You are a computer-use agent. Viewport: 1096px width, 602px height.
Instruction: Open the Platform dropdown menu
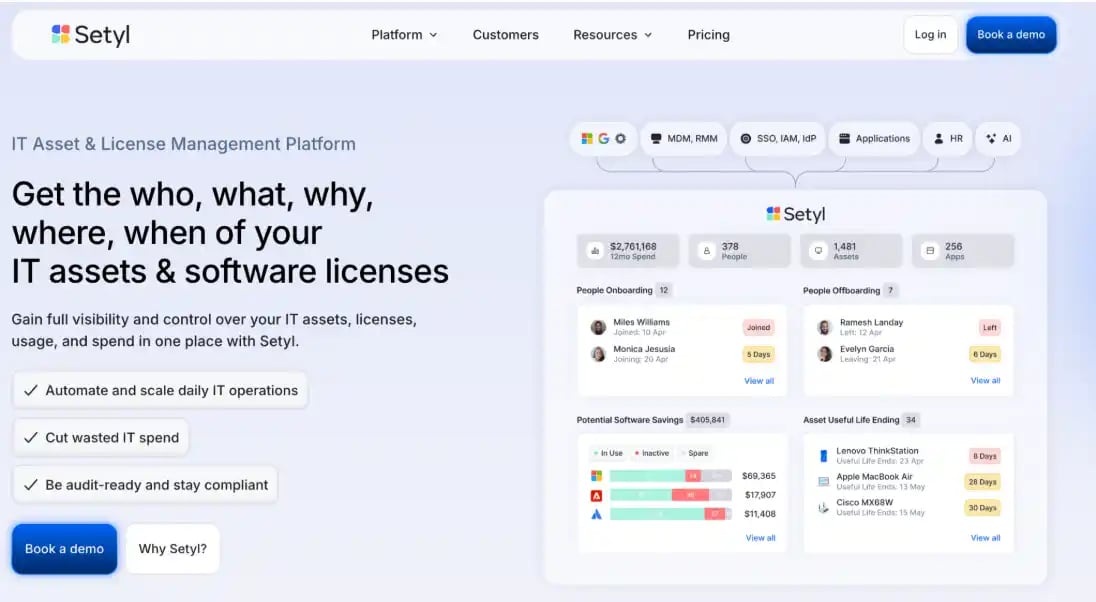click(x=404, y=35)
